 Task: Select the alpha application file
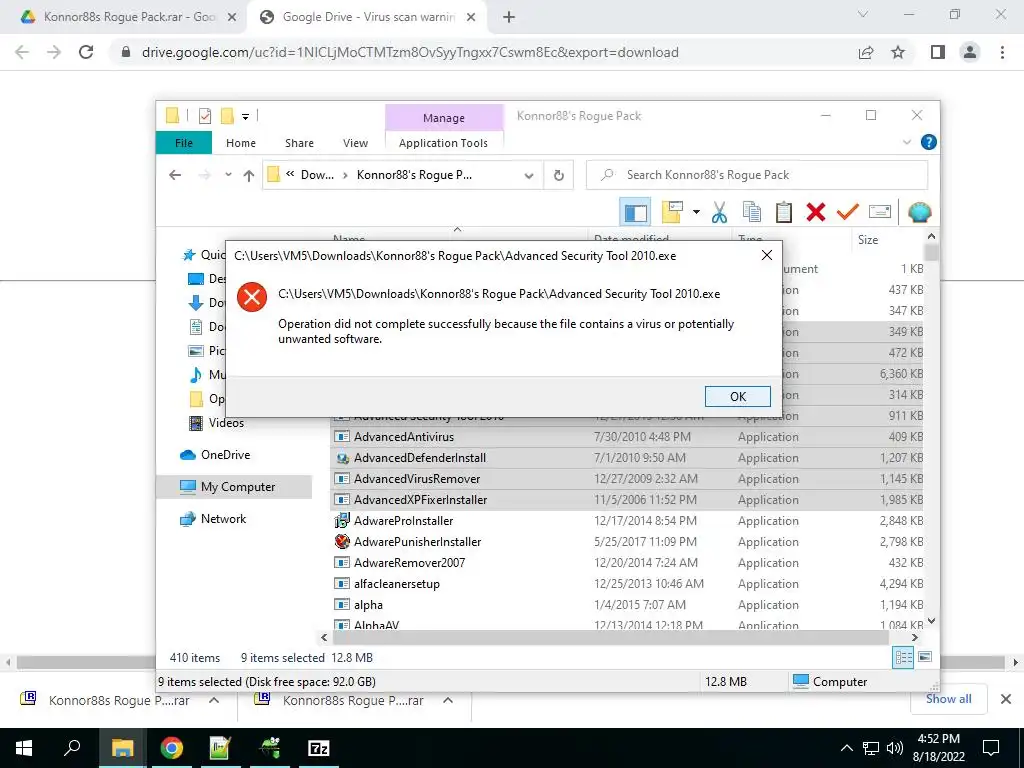[368, 605]
